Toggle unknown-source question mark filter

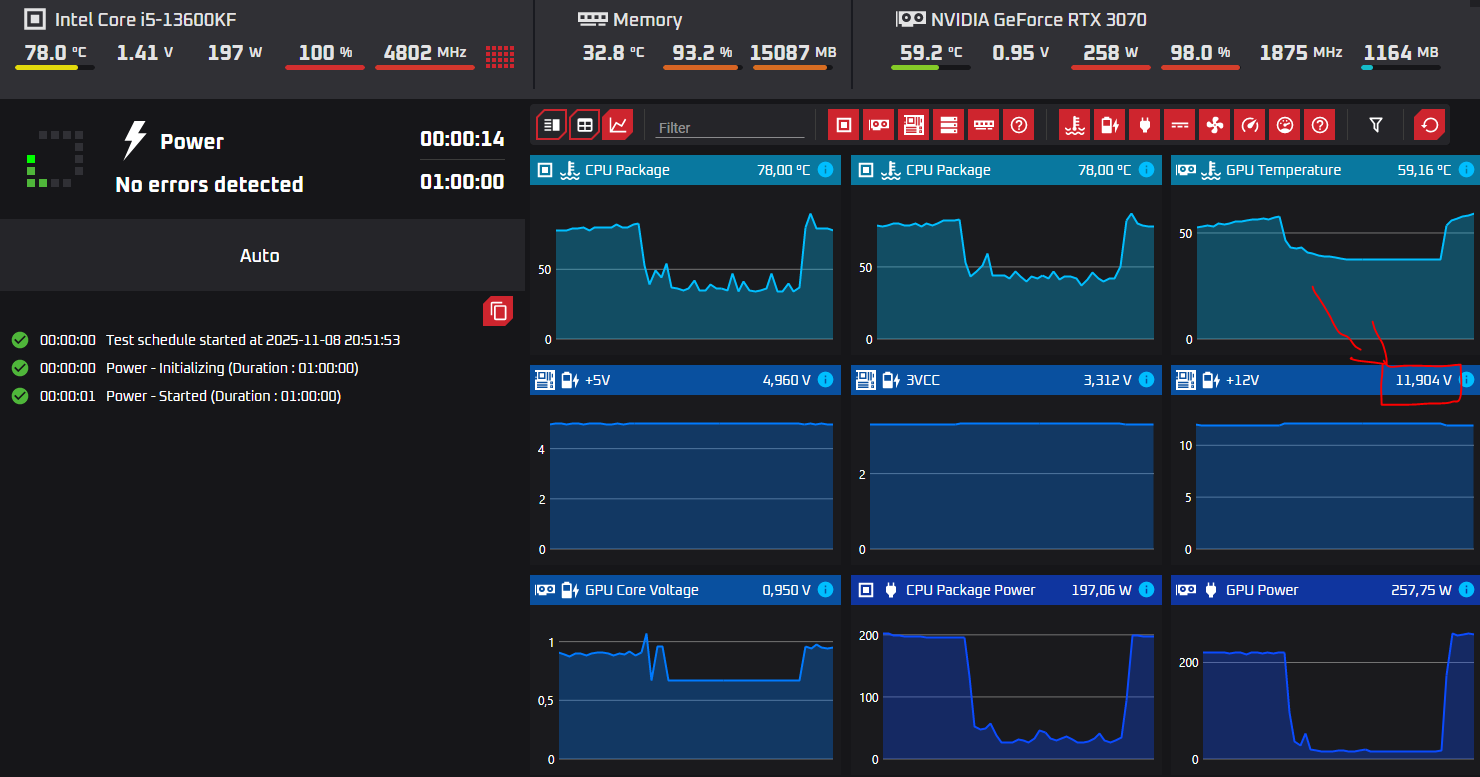(x=1019, y=125)
